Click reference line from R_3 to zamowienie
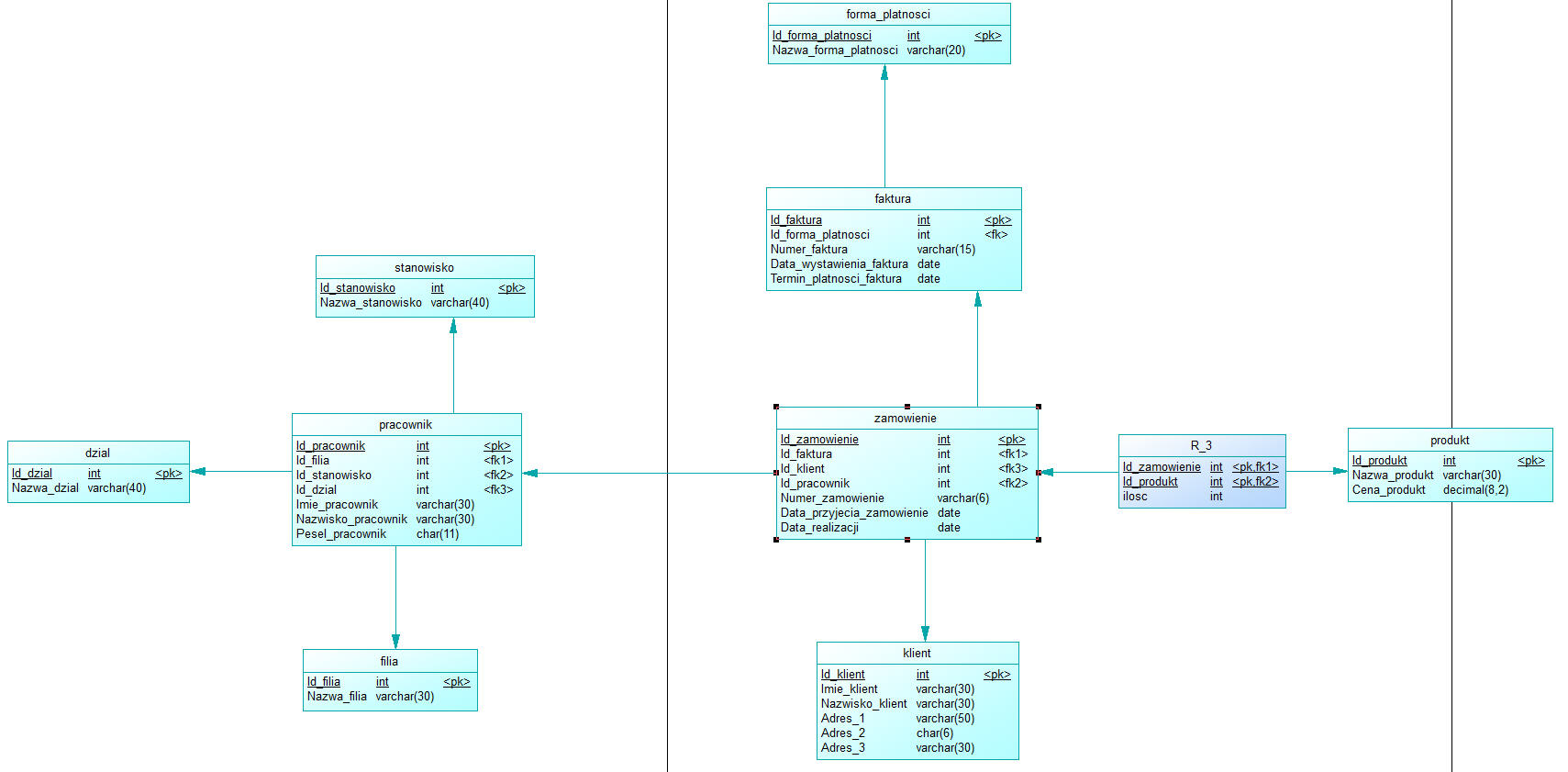Screen dimensions: 1568x772 1079,473
